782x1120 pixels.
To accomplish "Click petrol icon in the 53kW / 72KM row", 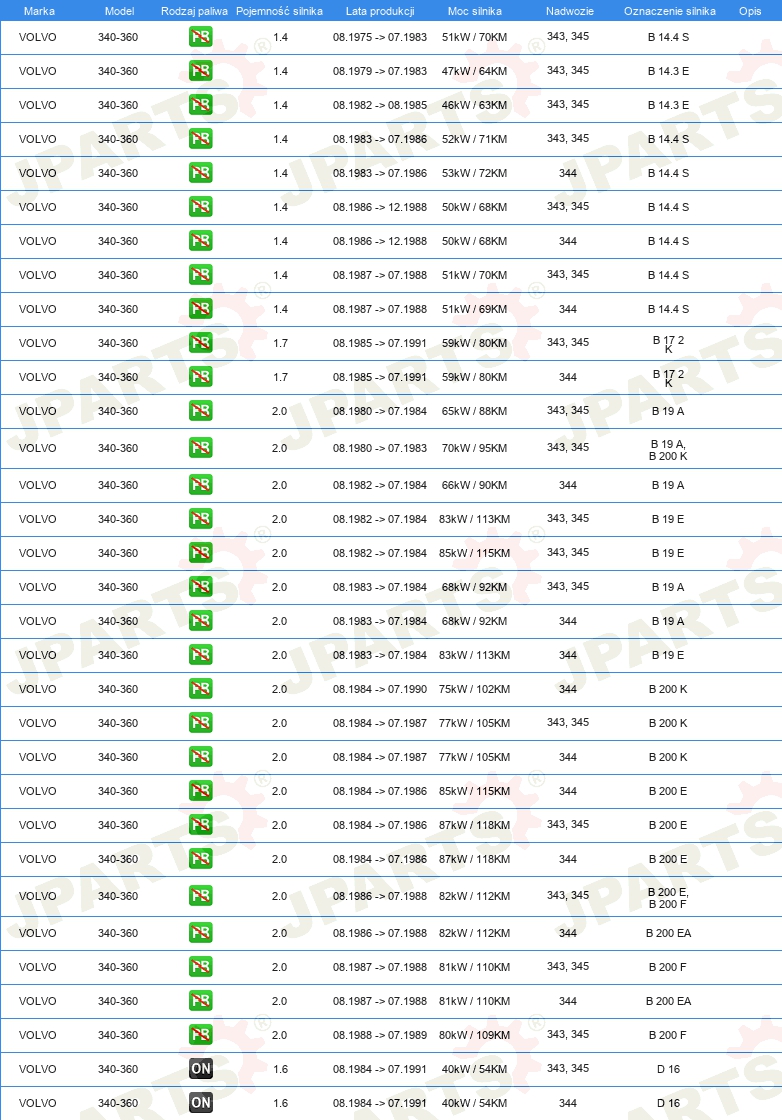I will [201, 173].
